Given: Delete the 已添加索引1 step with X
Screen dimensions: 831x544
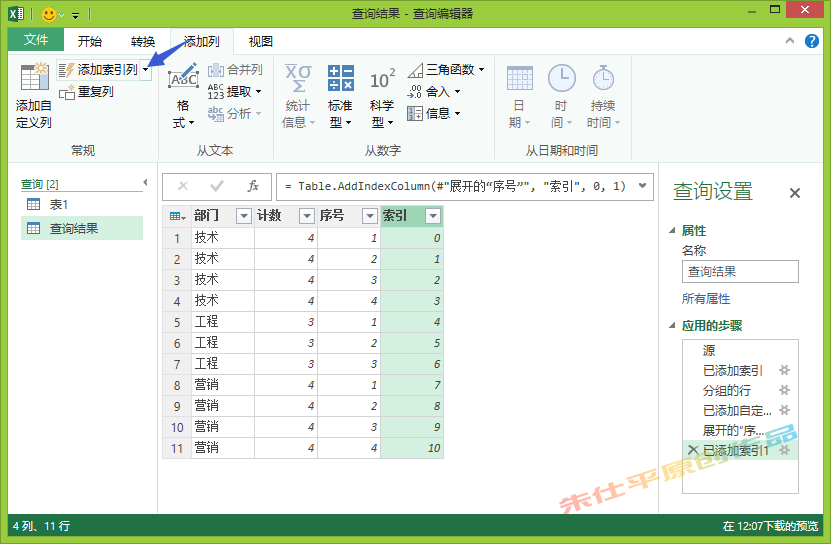Looking at the screenshot, I should (693, 451).
